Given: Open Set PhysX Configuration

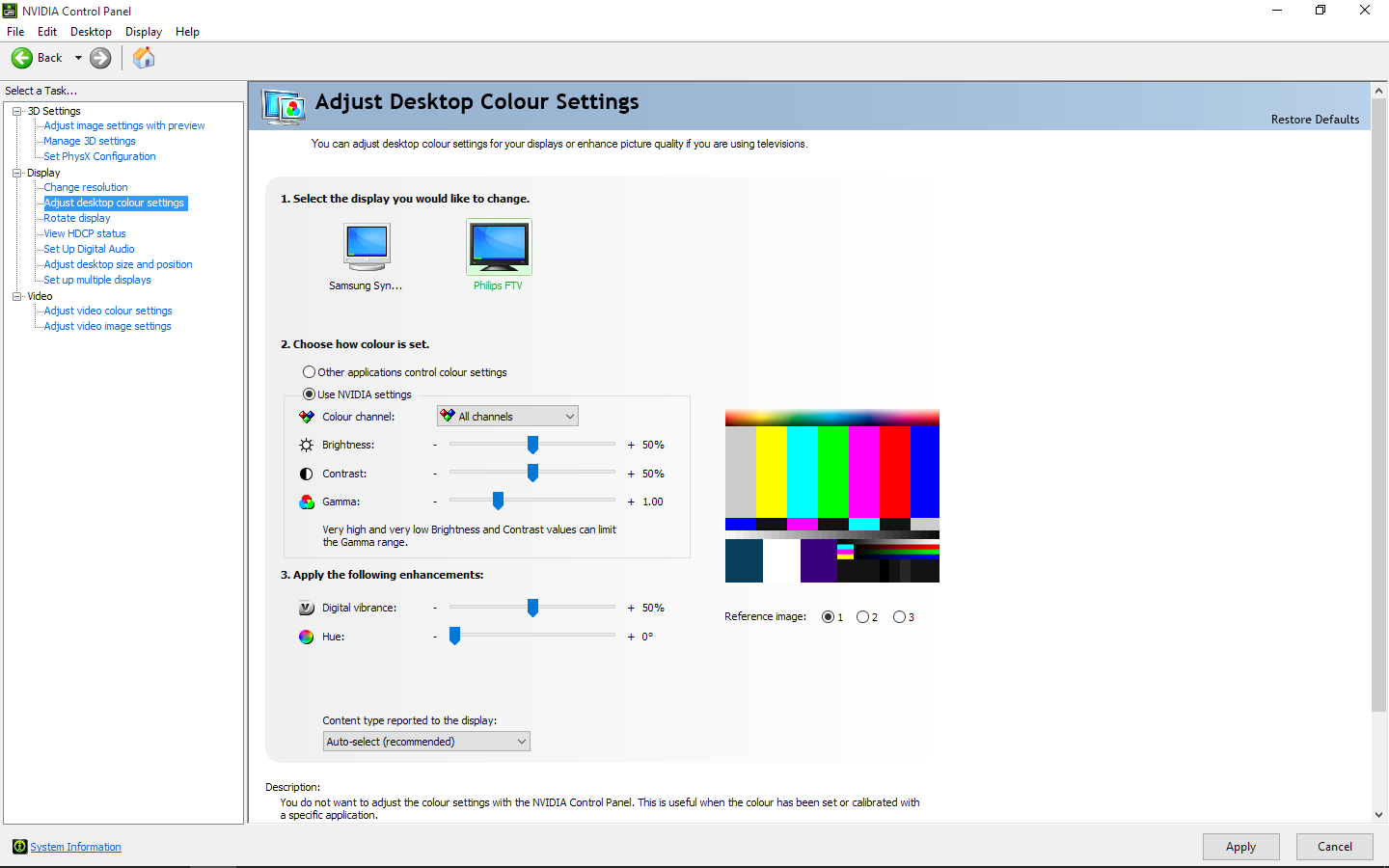Looking at the screenshot, I should pos(99,156).
